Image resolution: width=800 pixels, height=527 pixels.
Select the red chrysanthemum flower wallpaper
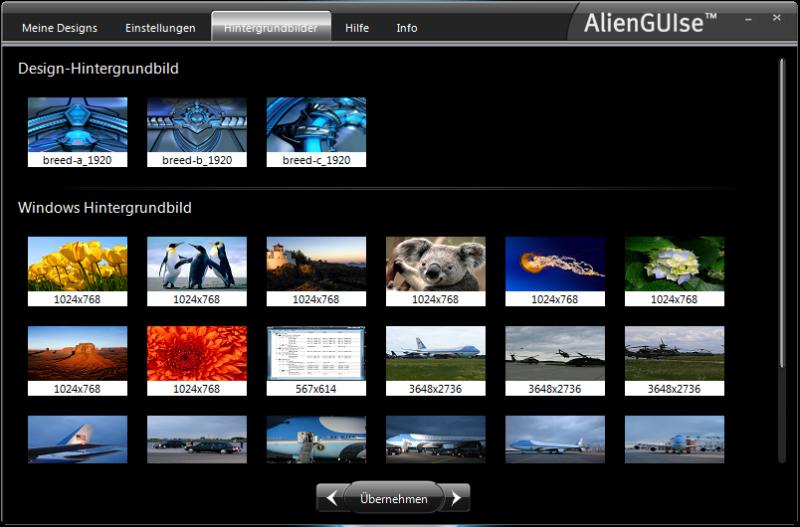pos(197,353)
